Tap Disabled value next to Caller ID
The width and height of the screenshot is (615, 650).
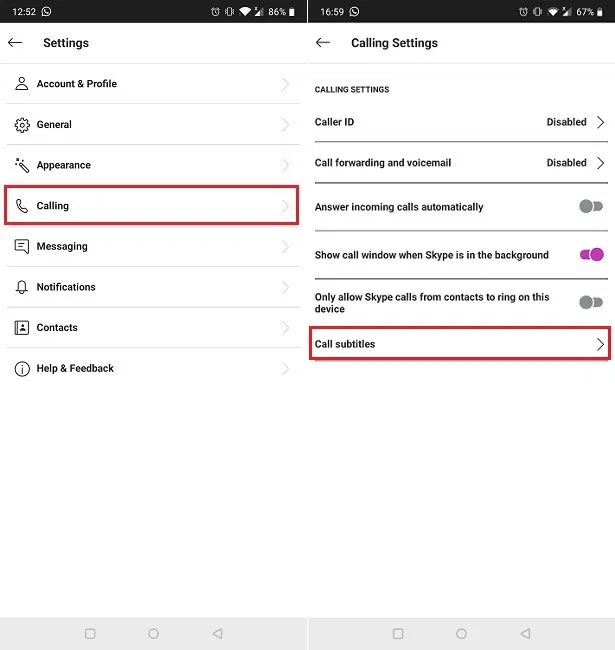[566, 122]
